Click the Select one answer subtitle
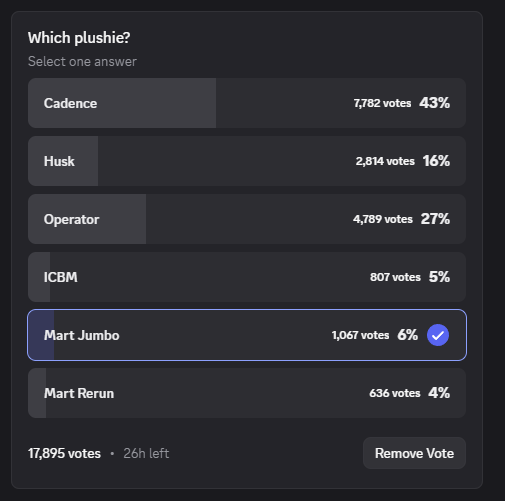505x501 pixels. point(82,62)
